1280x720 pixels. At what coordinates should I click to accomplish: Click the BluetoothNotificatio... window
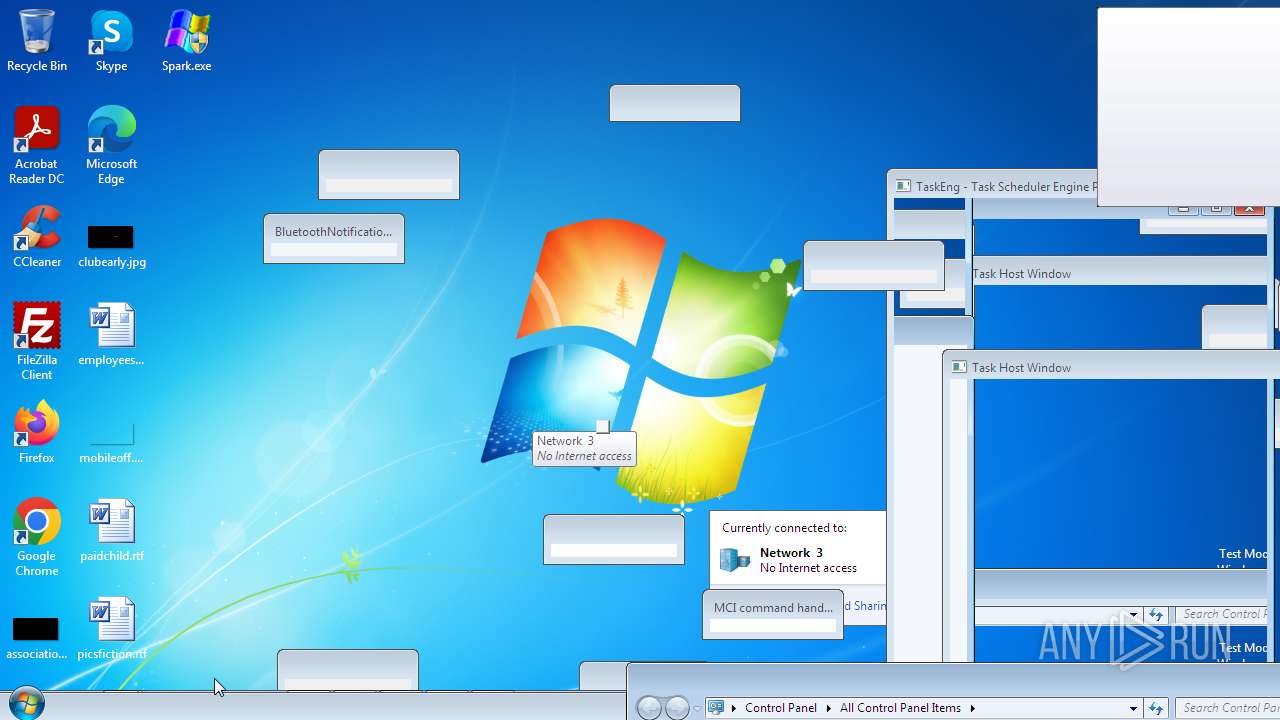[334, 238]
